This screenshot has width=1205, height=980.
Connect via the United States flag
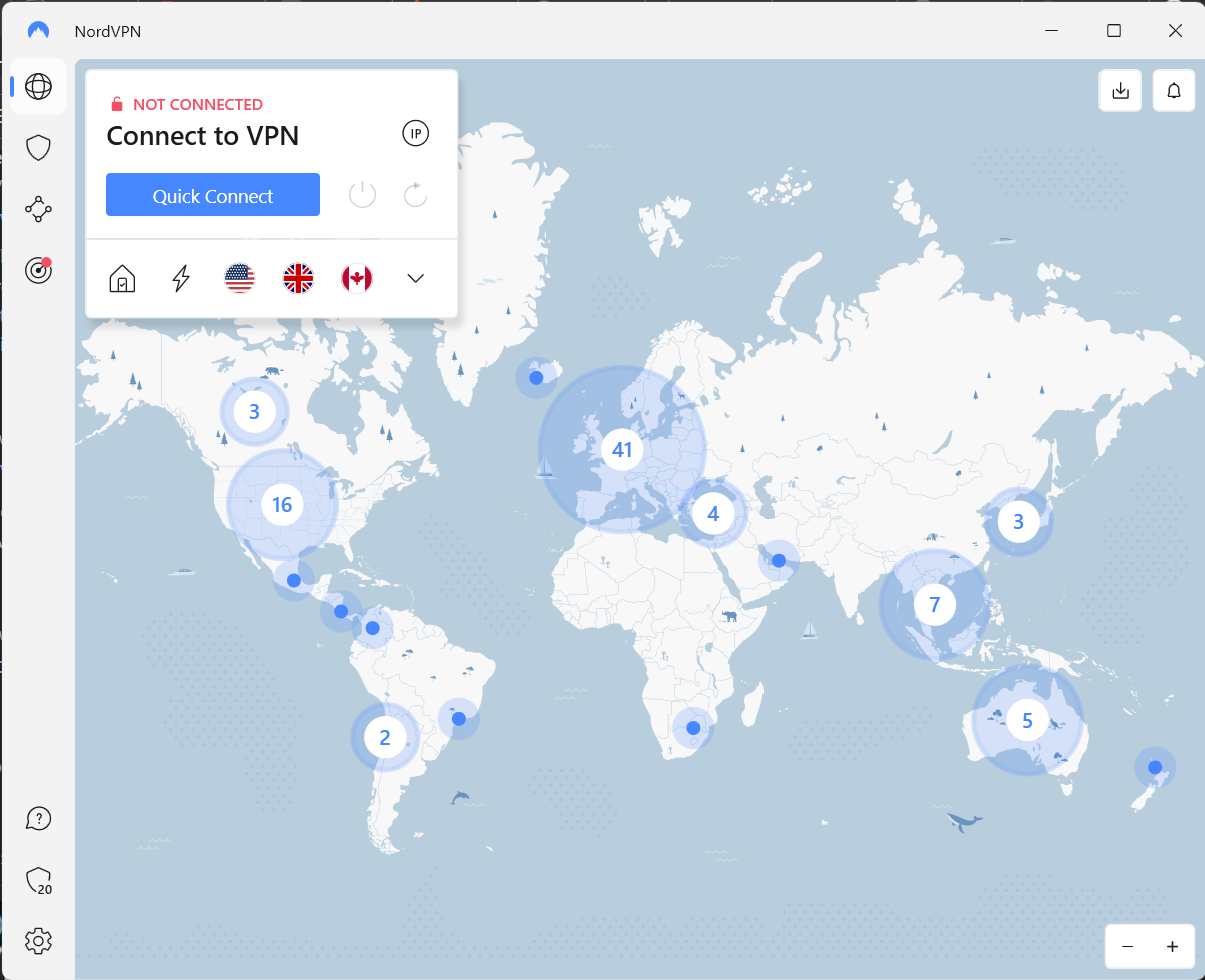(x=240, y=278)
